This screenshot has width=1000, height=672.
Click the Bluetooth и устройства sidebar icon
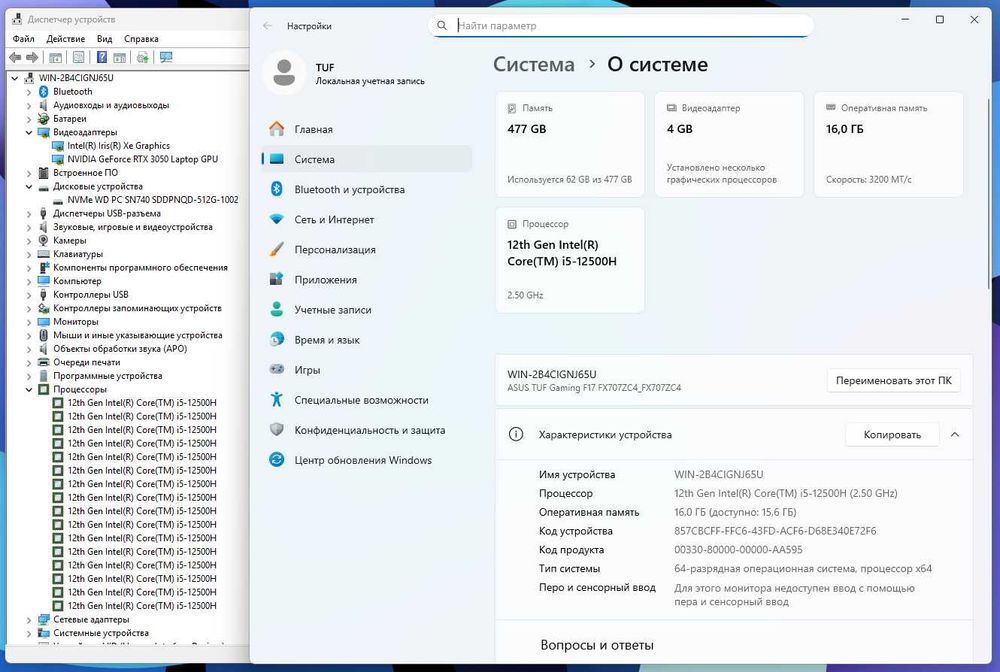(x=277, y=189)
